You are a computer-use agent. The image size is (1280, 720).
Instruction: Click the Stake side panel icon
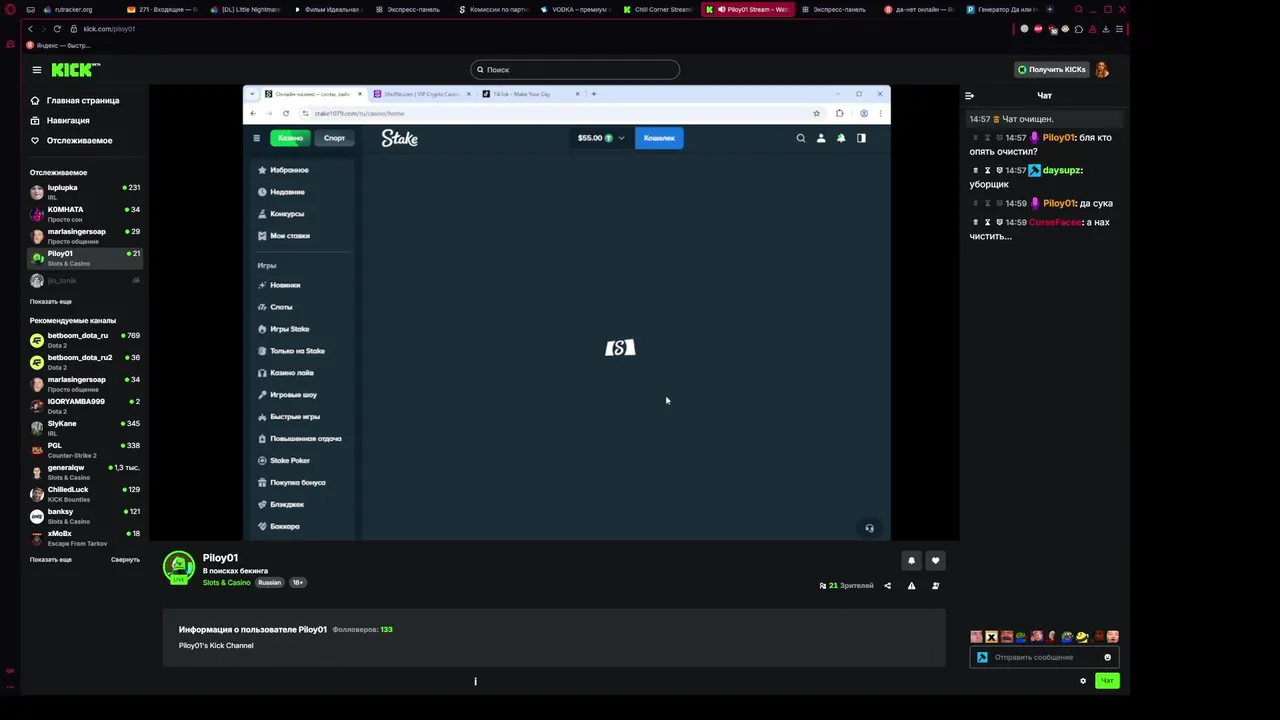coord(861,138)
